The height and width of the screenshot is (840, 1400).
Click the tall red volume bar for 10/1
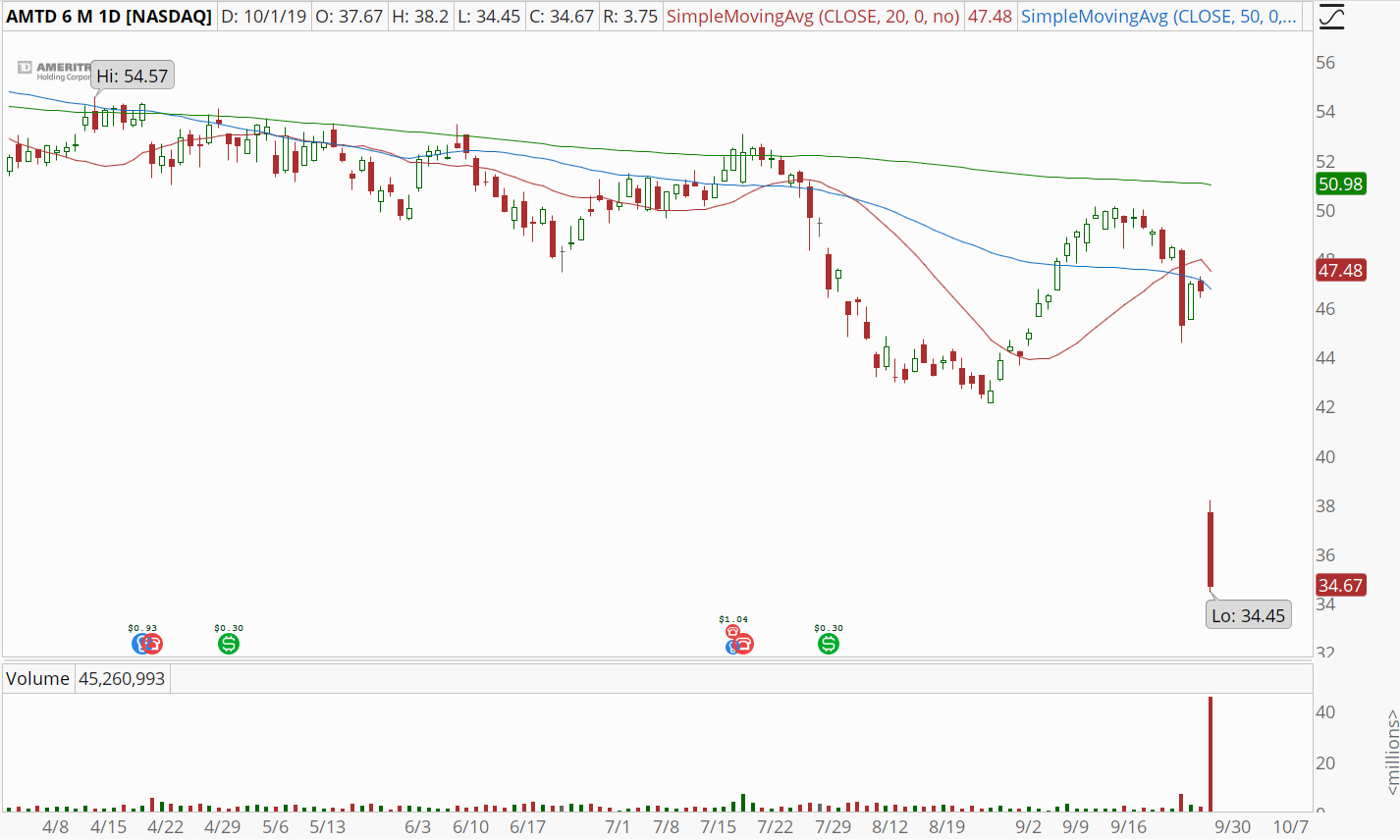click(x=1211, y=754)
